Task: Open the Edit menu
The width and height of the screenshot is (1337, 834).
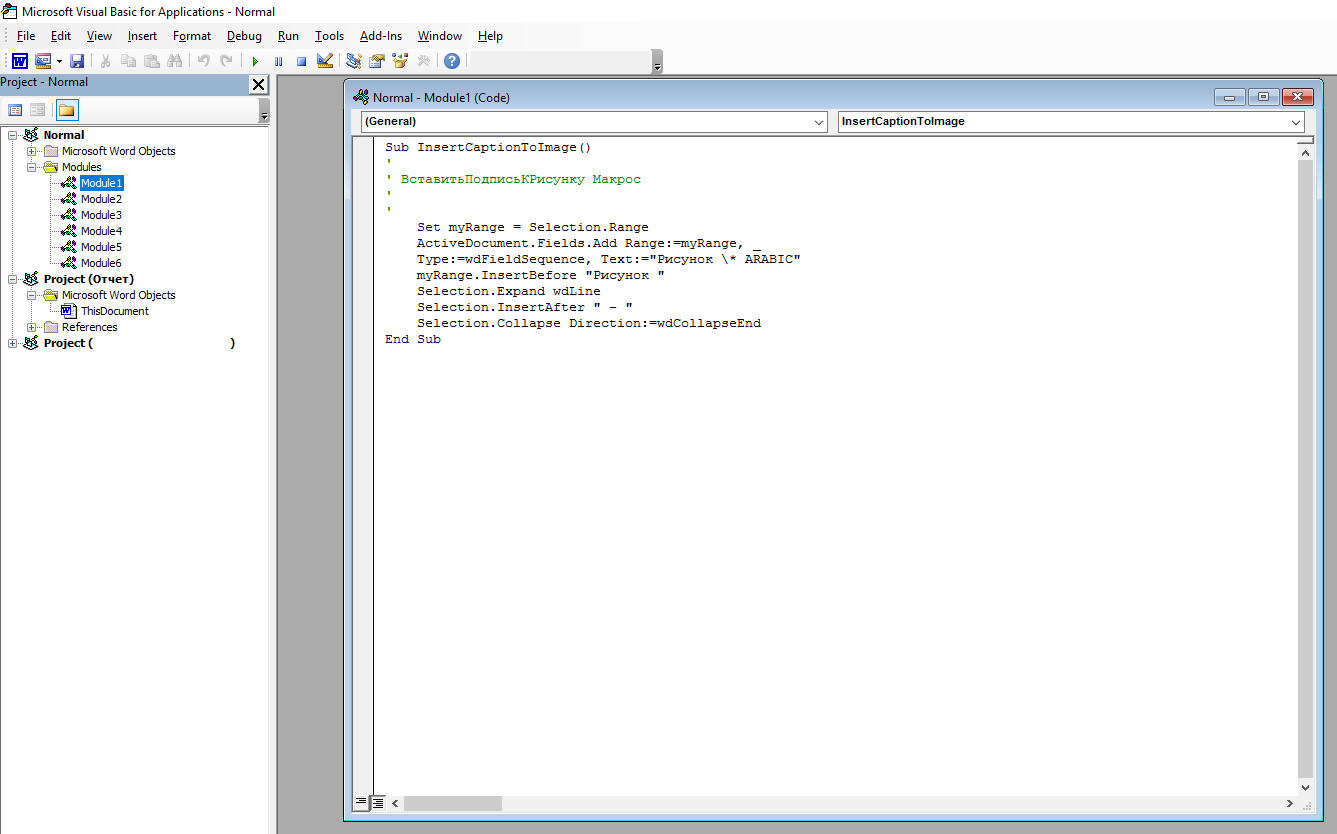Action: [61, 36]
